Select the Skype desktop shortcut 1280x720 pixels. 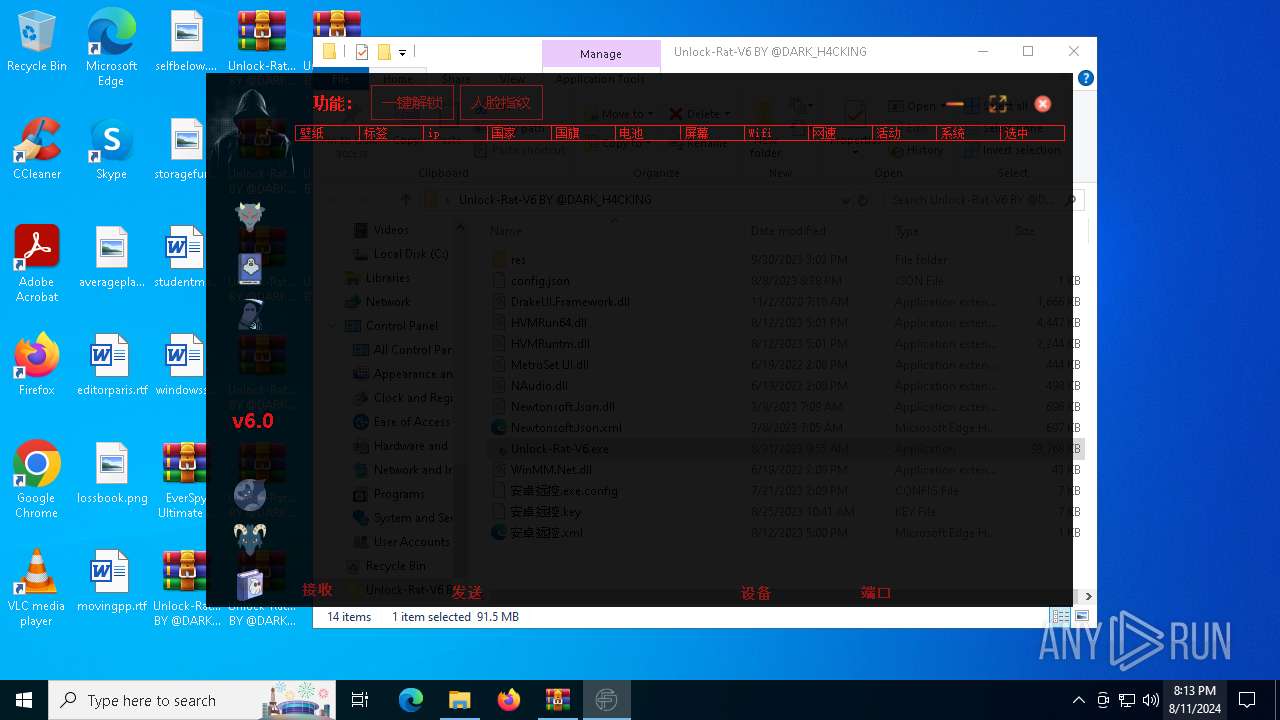tap(111, 149)
